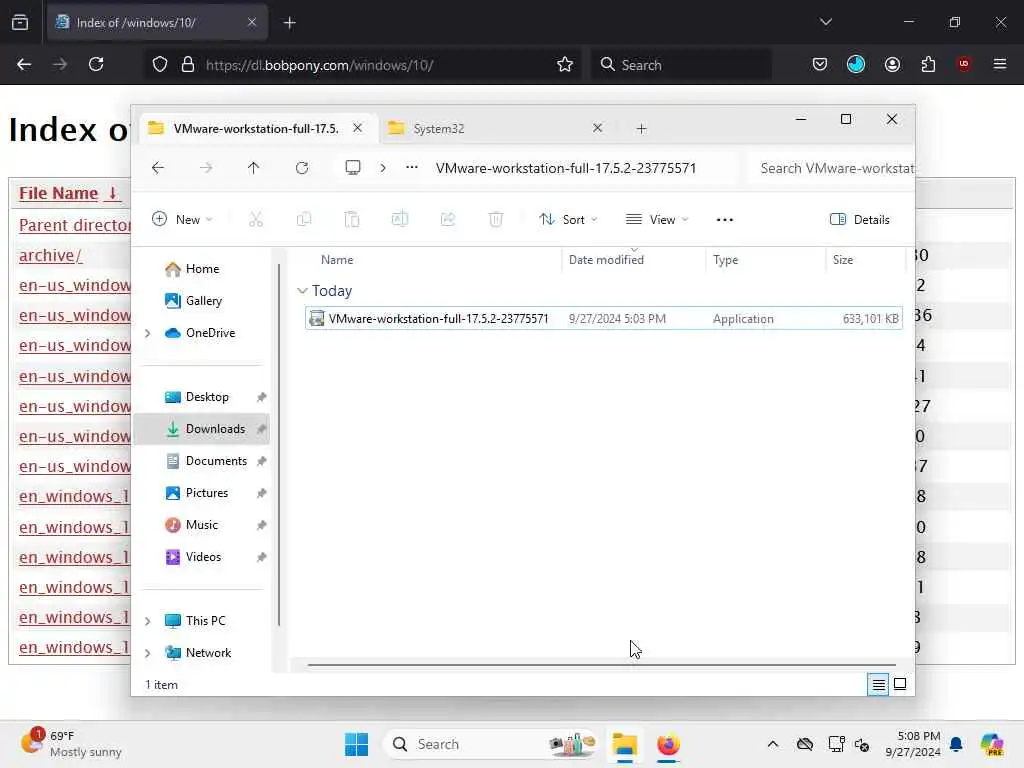Open Videos in the navigation pane
1024x768 pixels.
(x=202, y=557)
